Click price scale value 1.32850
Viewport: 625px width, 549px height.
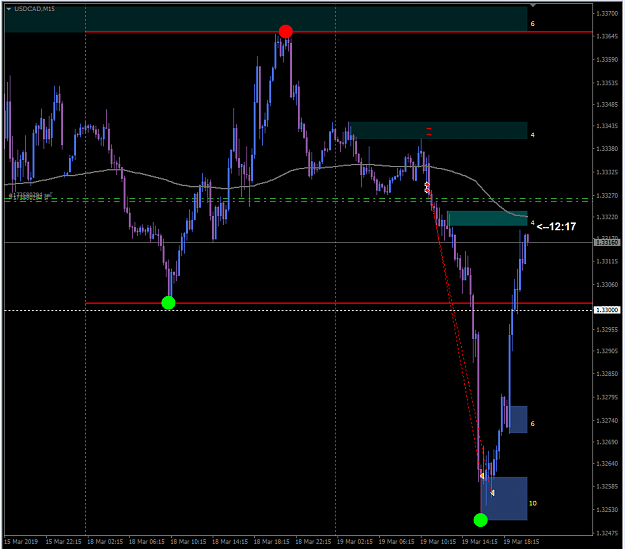(607, 374)
